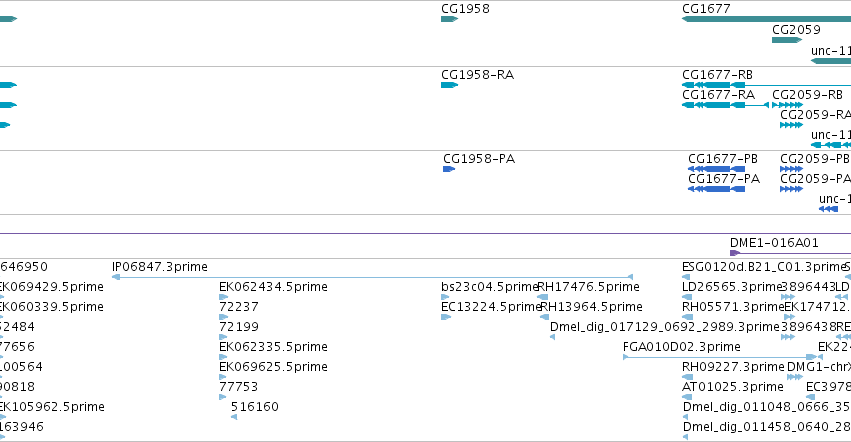Select the CG1958 gene arrow glyph

pyautogui.click(x=449, y=19)
